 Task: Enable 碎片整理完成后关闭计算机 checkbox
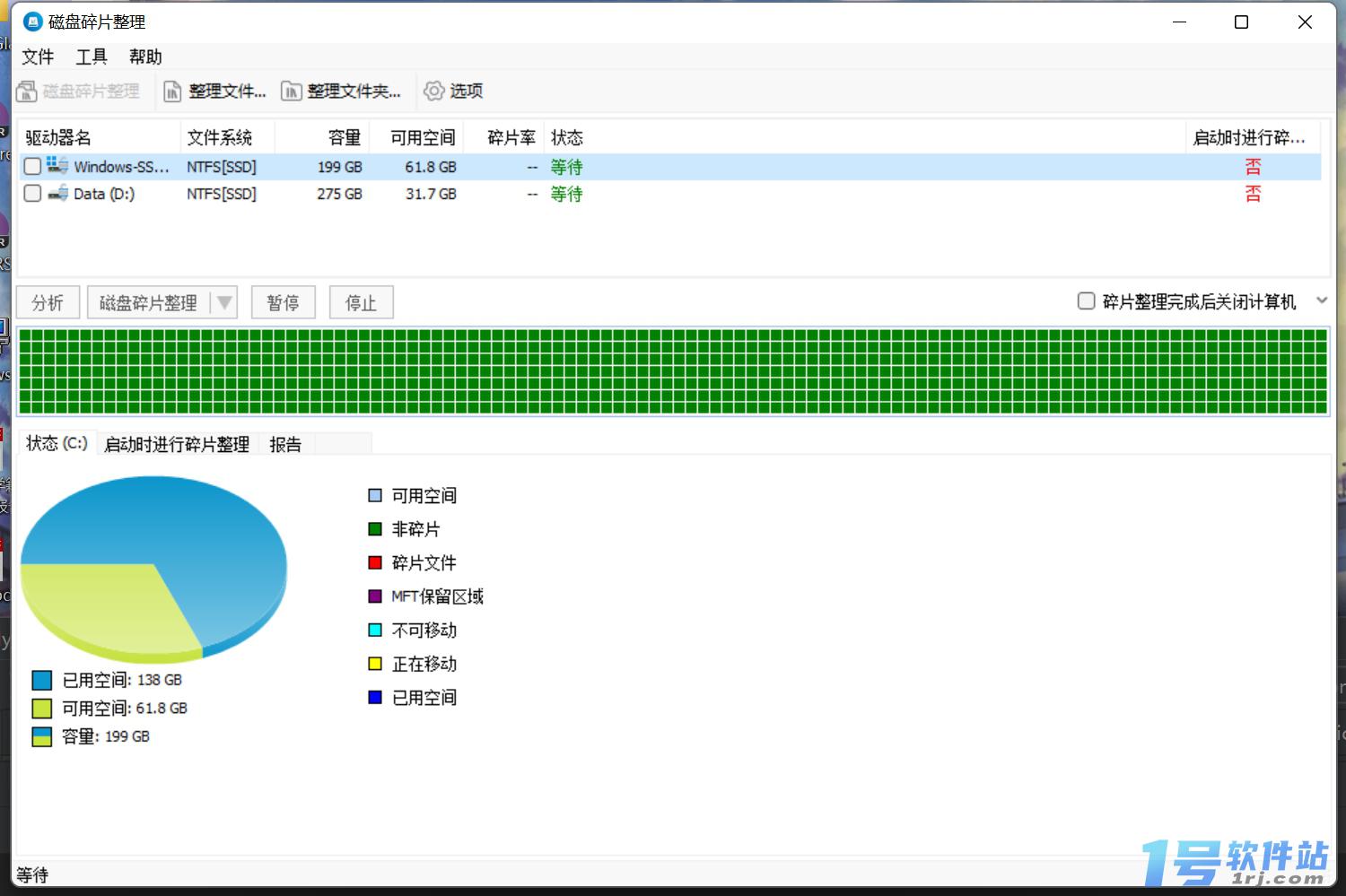(x=1086, y=301)
